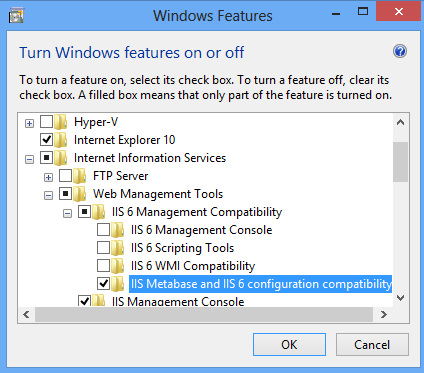This screenshot has height=373, width=424.
Task: Uncheck IIS Metabase and IIS 6 configuration compatibility
Action: (103, 284)
